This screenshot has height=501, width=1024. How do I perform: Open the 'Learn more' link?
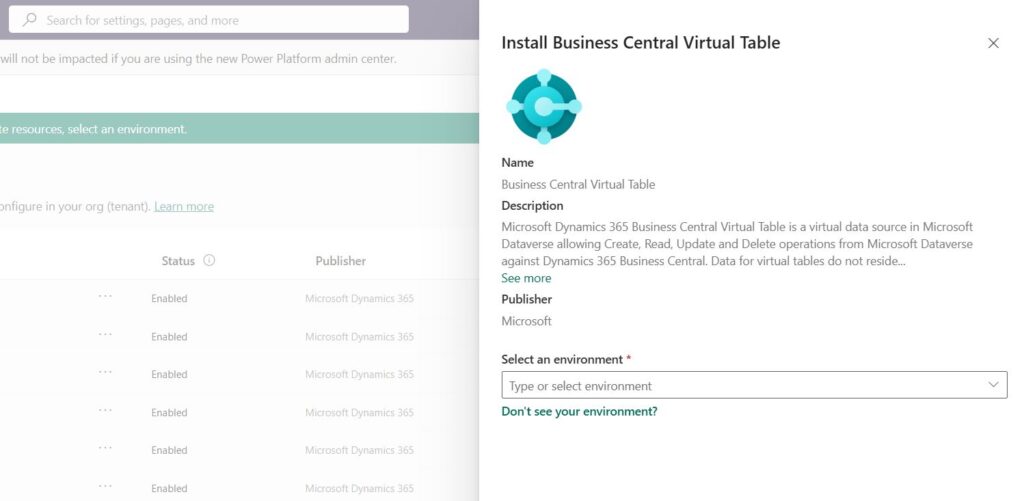pyautogui.click(x=183, y=206)
